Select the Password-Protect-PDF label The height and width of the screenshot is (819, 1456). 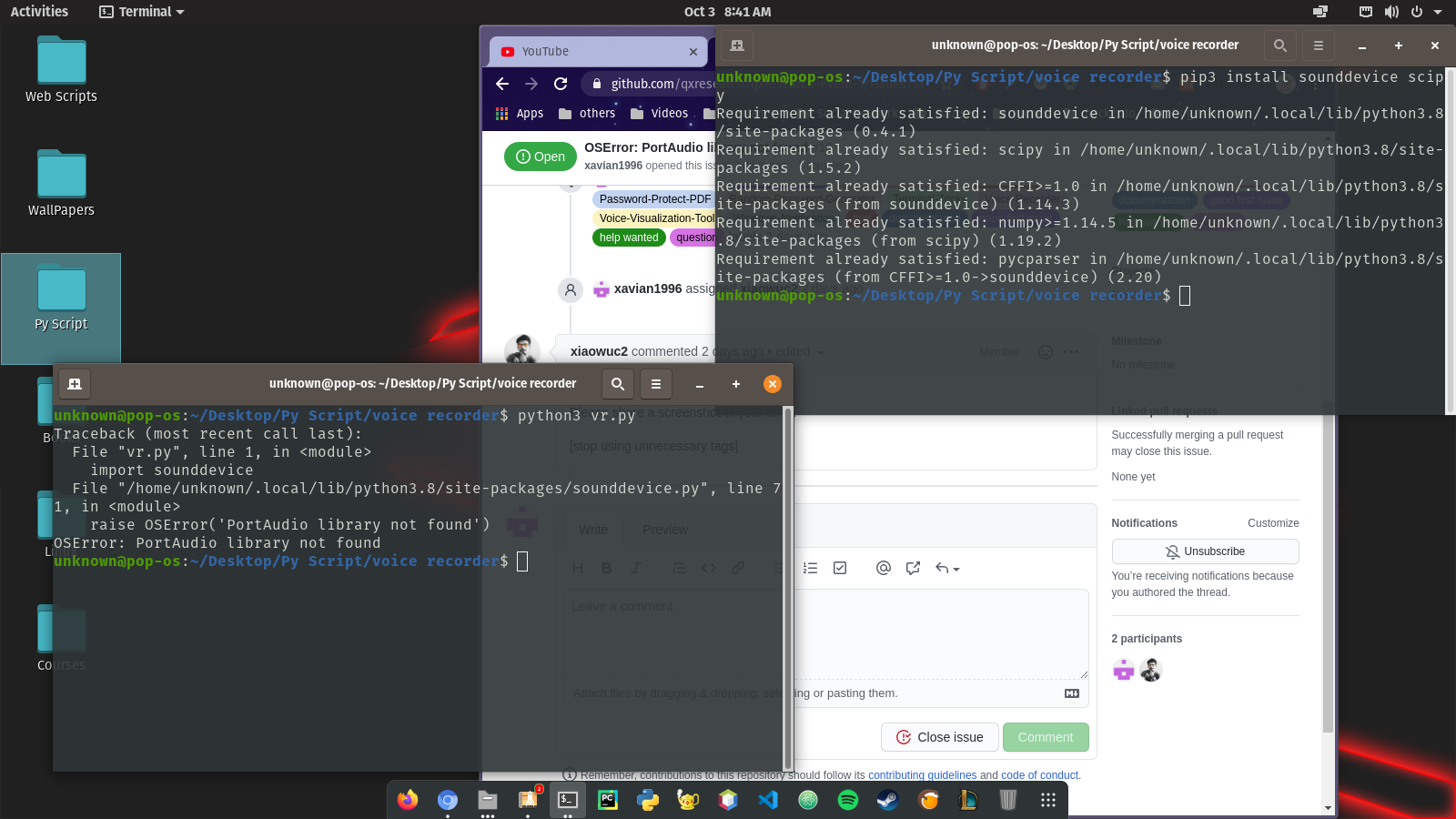tap(654, 199)
